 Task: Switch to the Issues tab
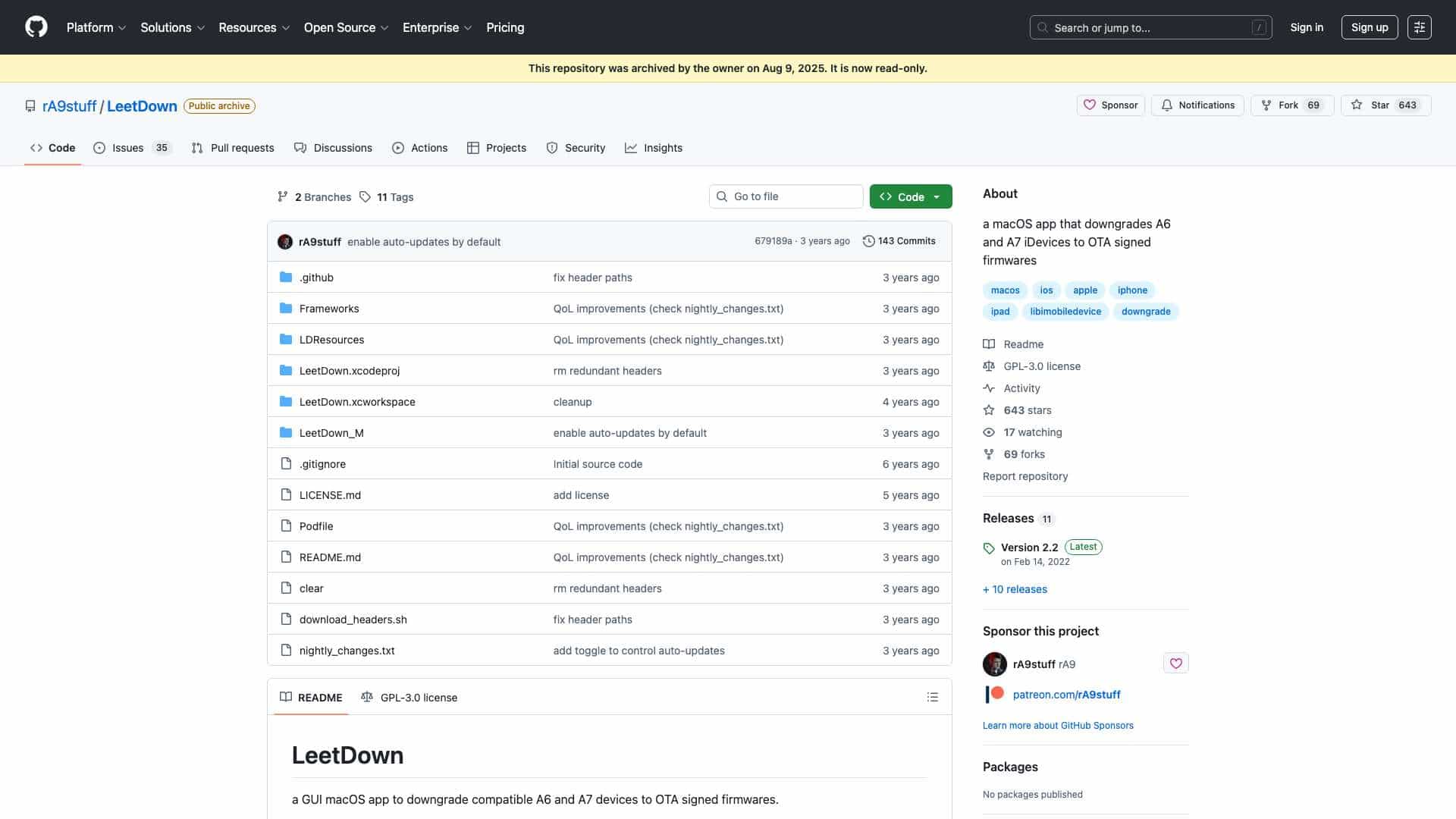click(x=132, y=148)
